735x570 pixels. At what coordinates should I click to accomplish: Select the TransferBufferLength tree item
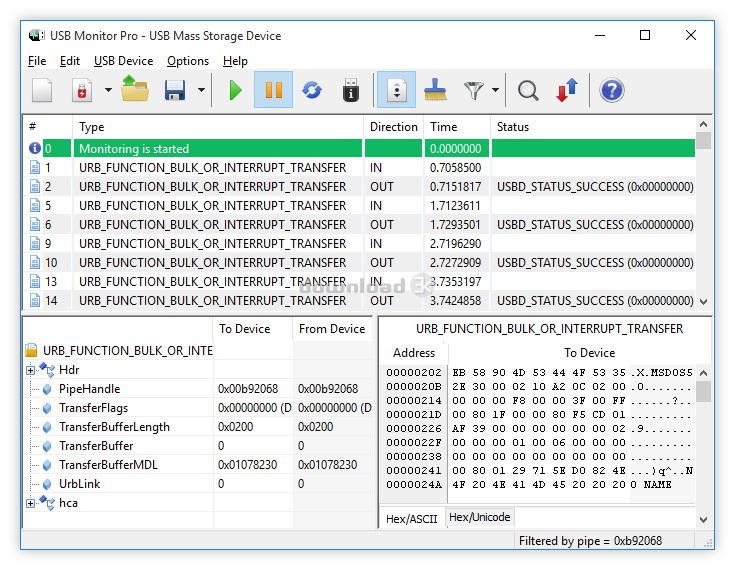[114, 427]
